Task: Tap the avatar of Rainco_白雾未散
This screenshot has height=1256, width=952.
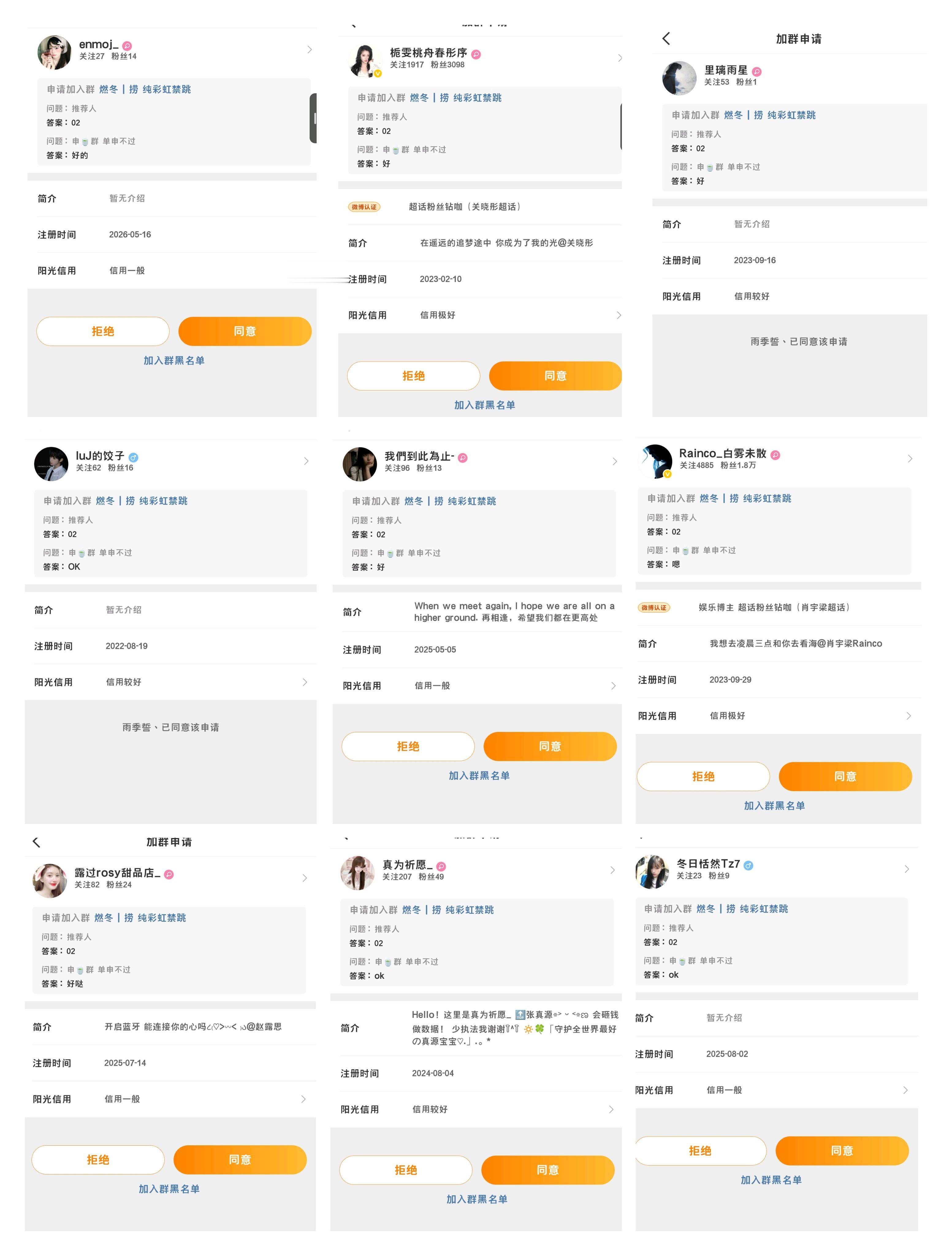Action: coord(655,461)
